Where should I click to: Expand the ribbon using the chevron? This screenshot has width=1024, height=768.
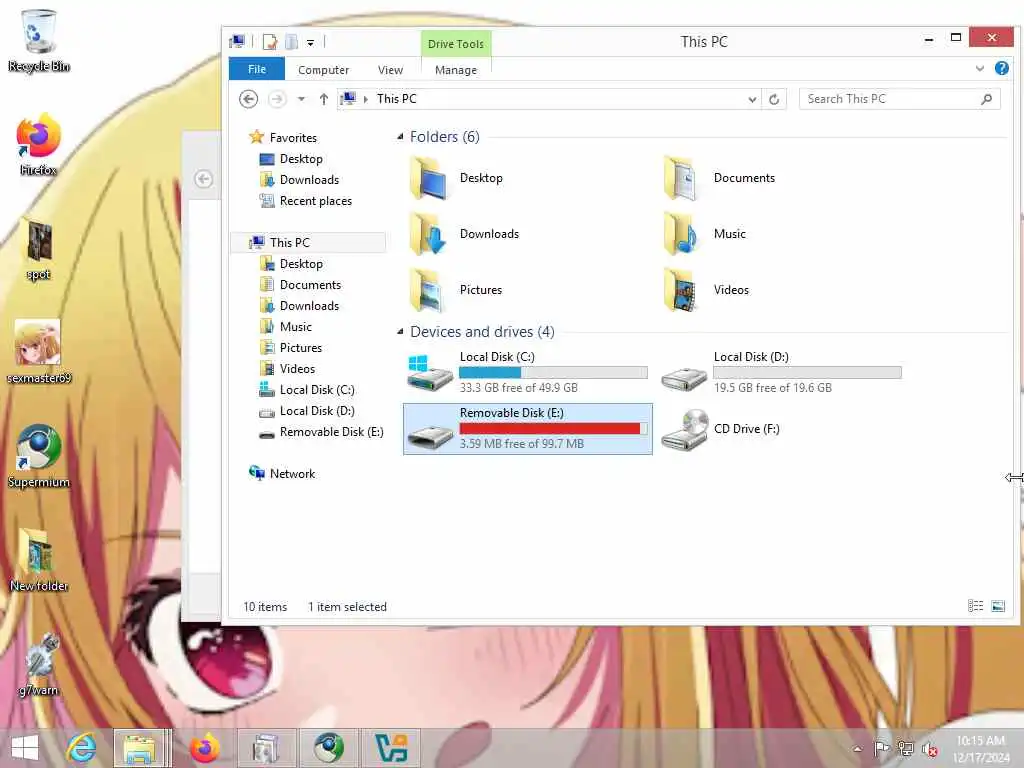980,68
